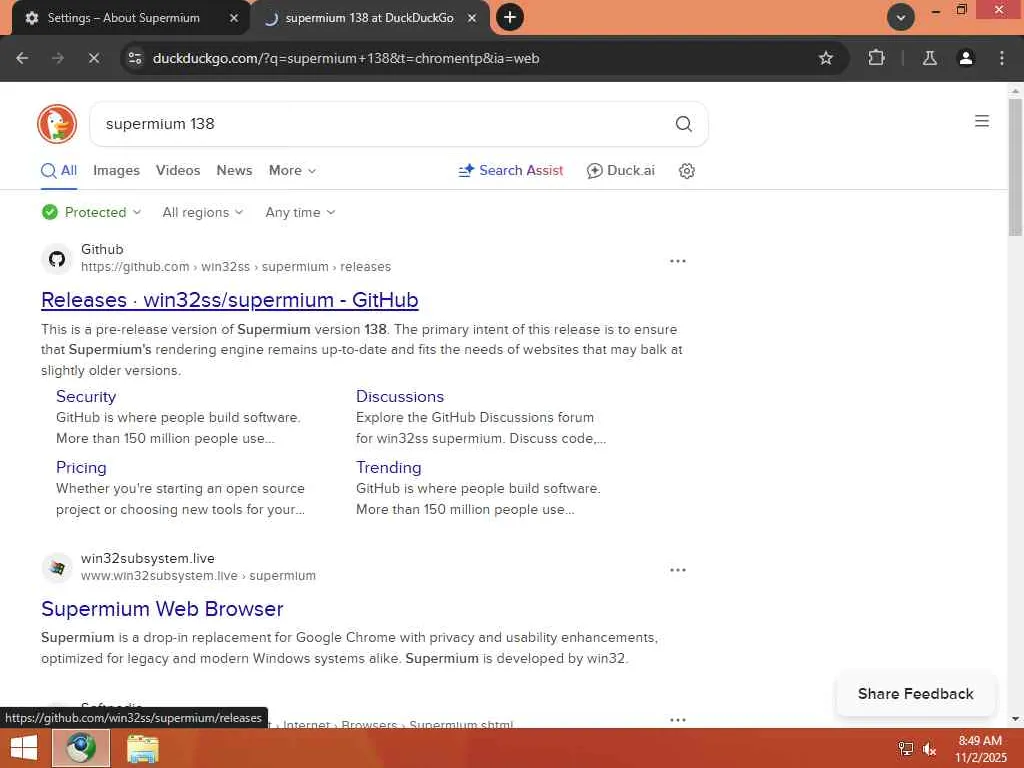1024x768 pixels.
Task: Select the supermium 138 at DuckDuckGo tab
Action: coord(369,18)
